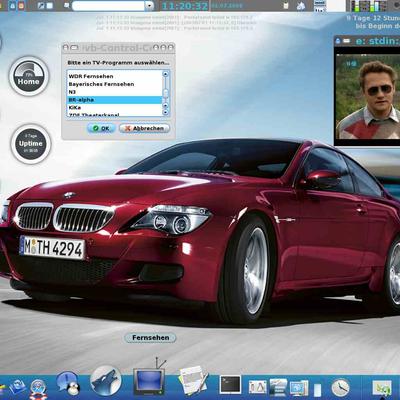Image resolution: width=400 pixels, height=400 pixels.
Task: Cancel the dialog with Abbrechen
Action: click(144, 128)
